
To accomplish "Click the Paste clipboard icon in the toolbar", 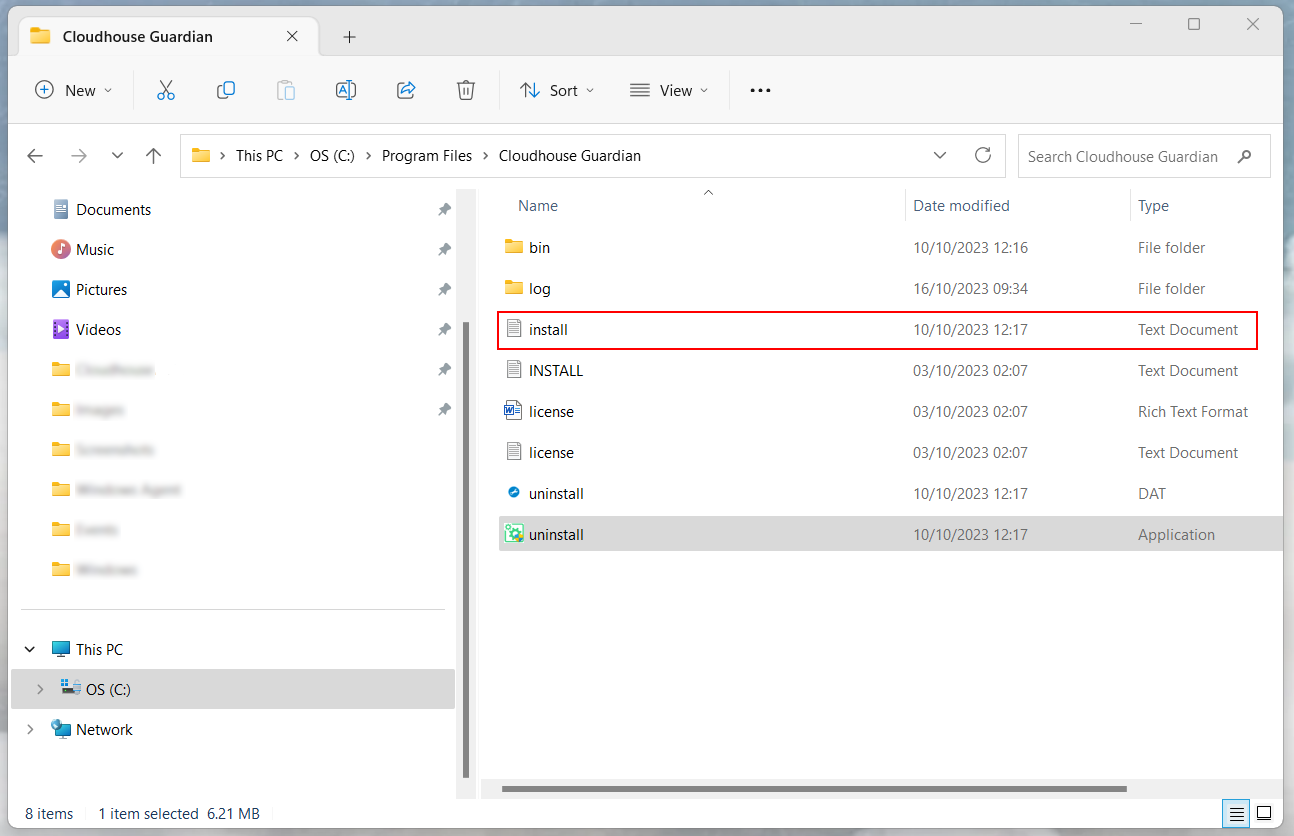I will [x=286, y=90].
